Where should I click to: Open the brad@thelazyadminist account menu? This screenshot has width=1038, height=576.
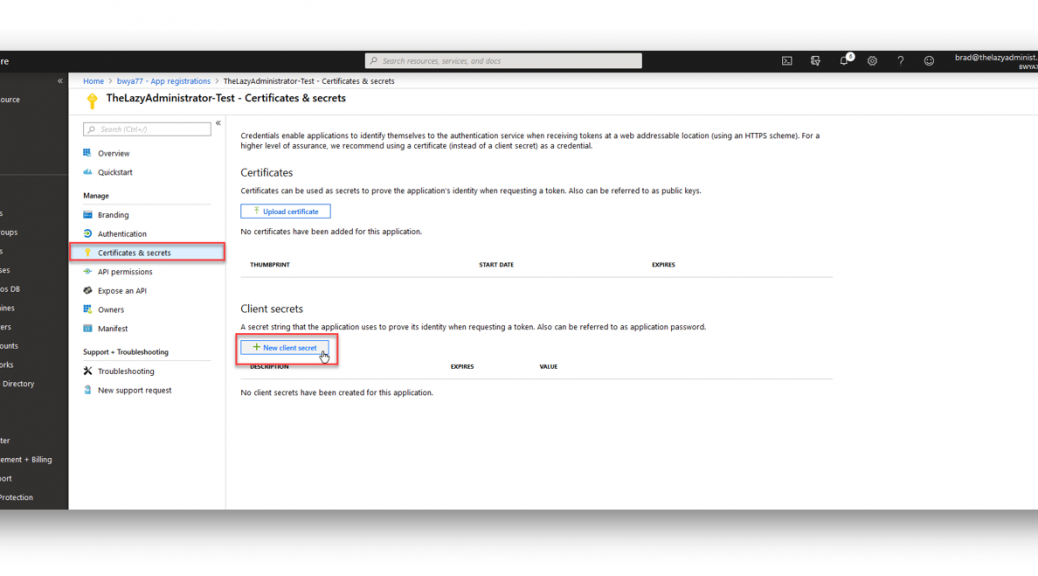click(996, 61)
